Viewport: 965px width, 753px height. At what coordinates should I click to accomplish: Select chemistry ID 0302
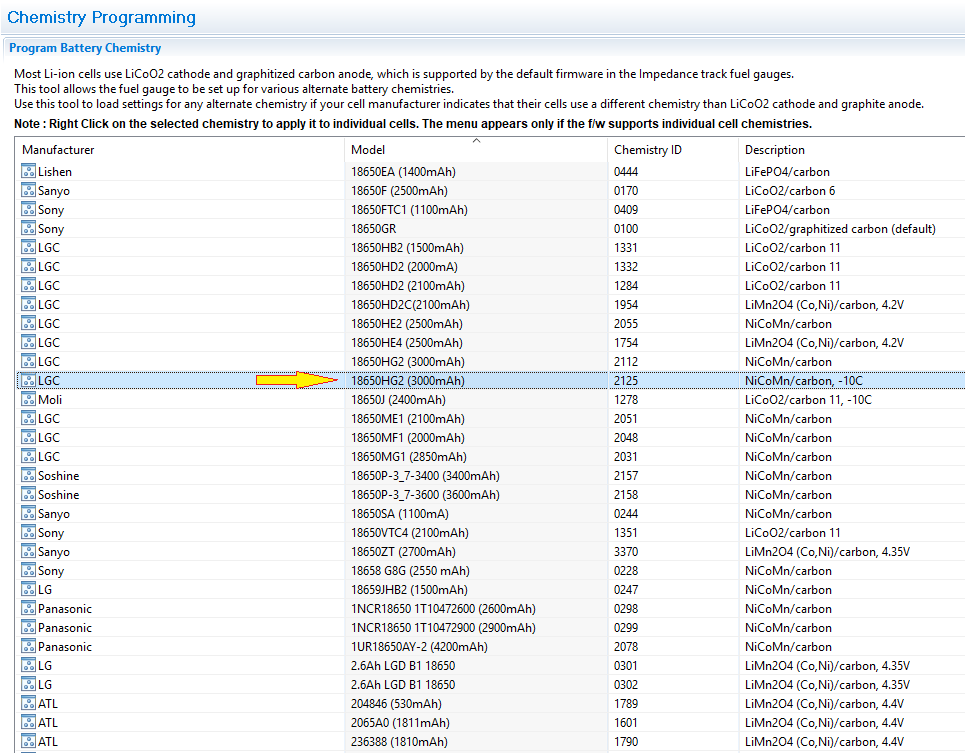pyautogui.click(x=626, y=685)
